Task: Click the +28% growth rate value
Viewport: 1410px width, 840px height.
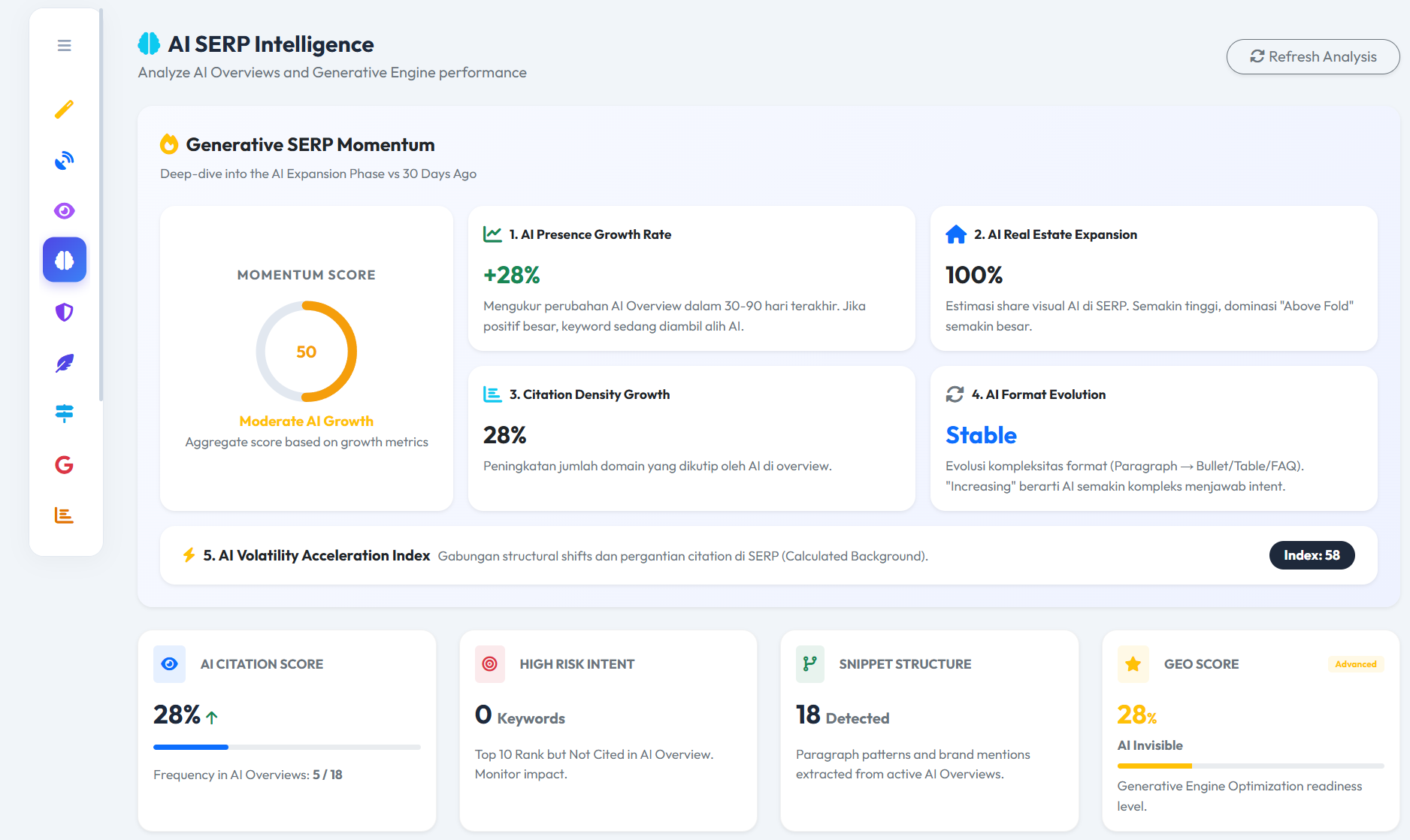Action: [512, 275]
